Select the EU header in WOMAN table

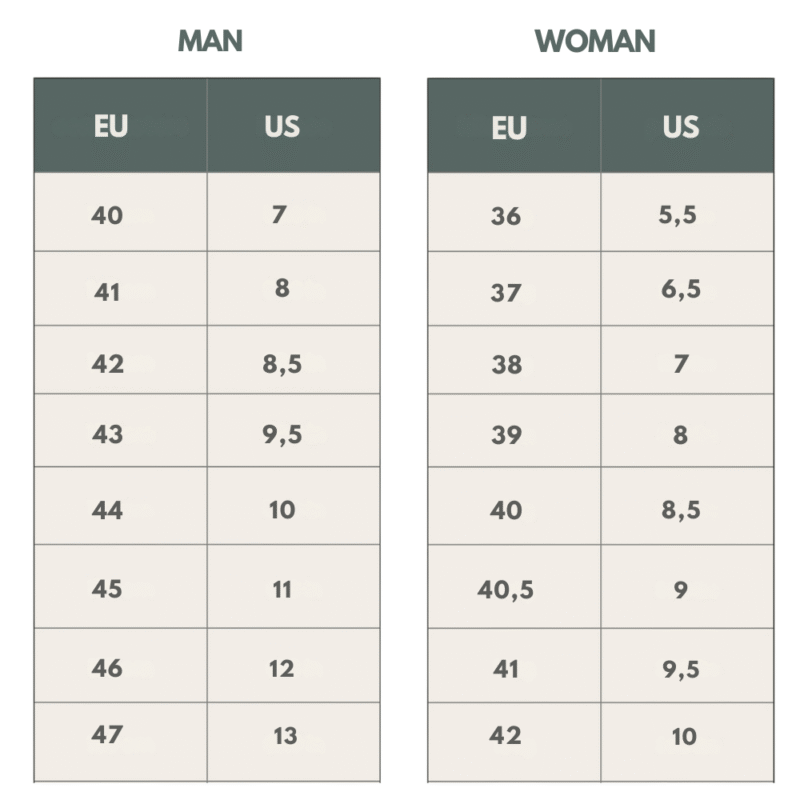pyautogui.click(x=514, y=126)
